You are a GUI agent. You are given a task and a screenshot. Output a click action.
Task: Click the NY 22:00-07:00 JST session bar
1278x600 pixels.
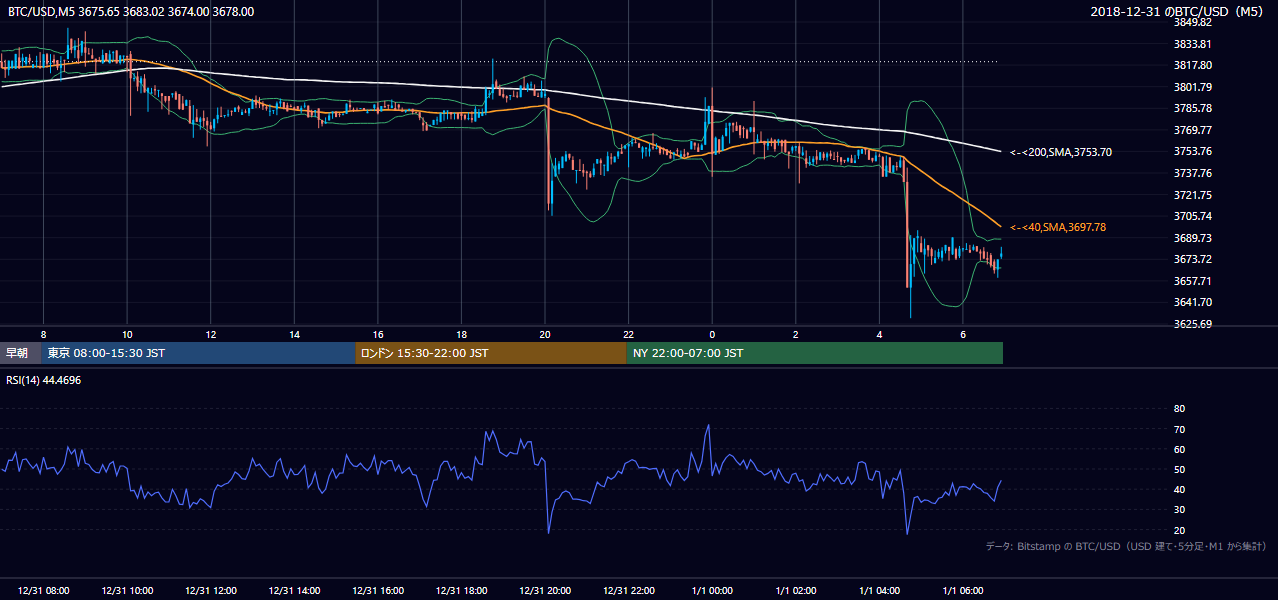(x=815, y=353)
